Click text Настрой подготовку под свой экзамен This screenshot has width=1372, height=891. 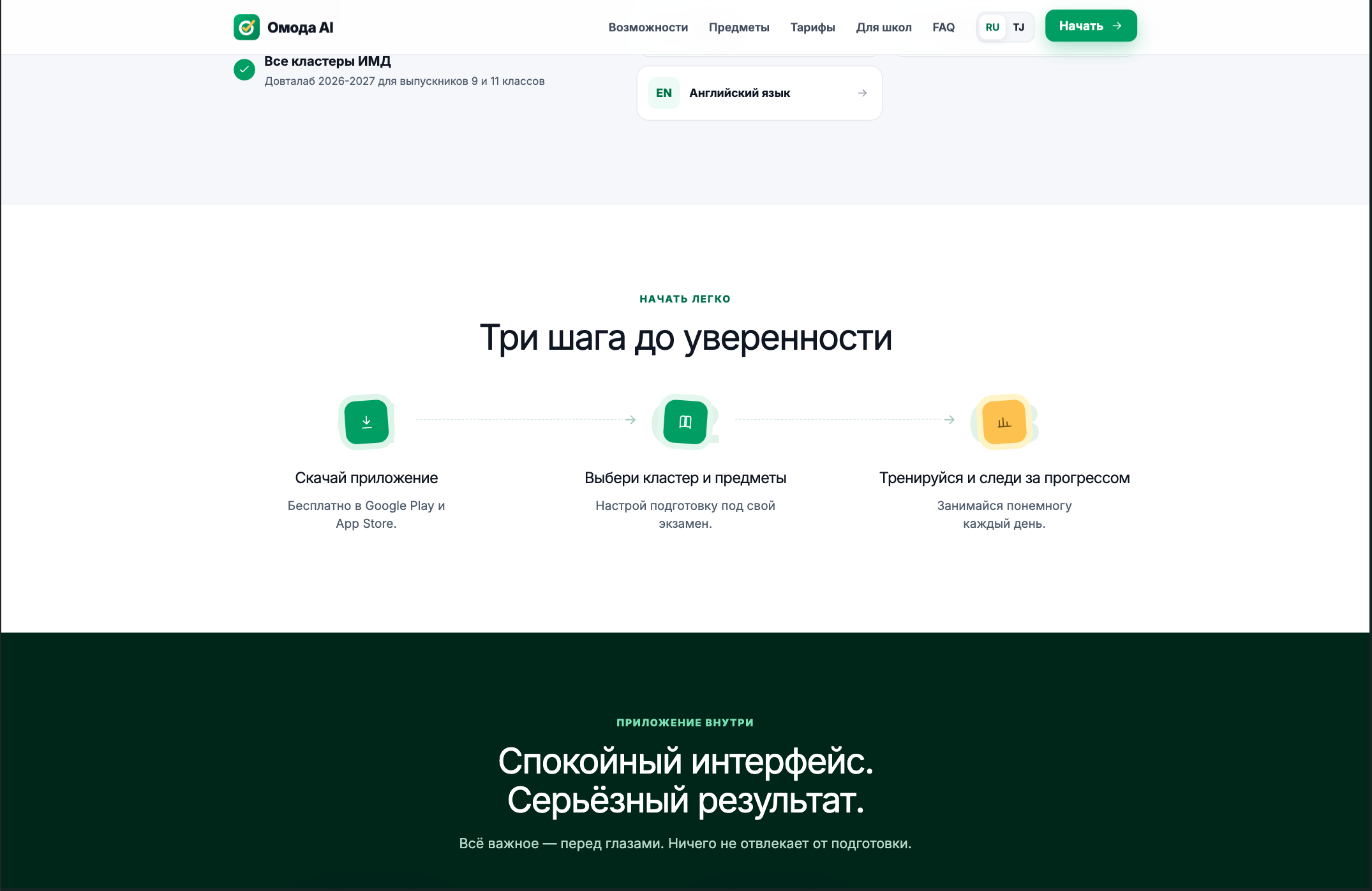[685, 514]
